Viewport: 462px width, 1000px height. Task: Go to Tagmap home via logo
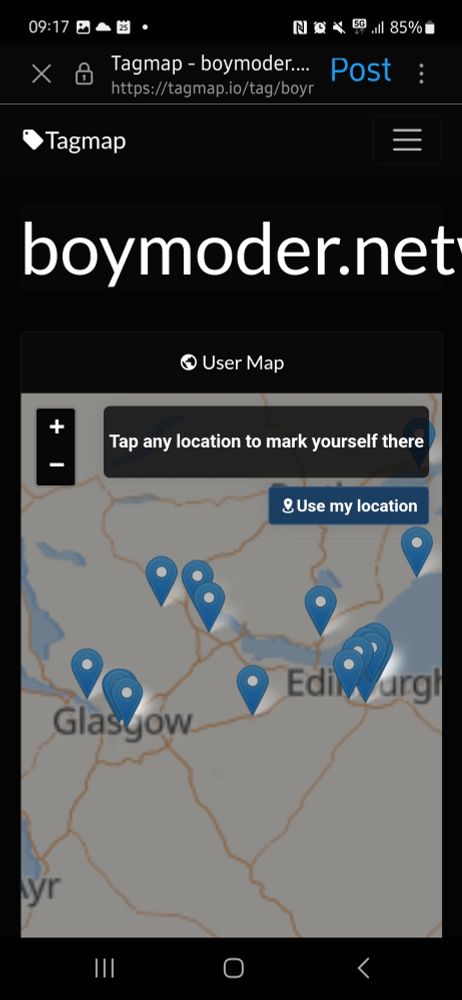pyautogui.click(x=74, y=140)
